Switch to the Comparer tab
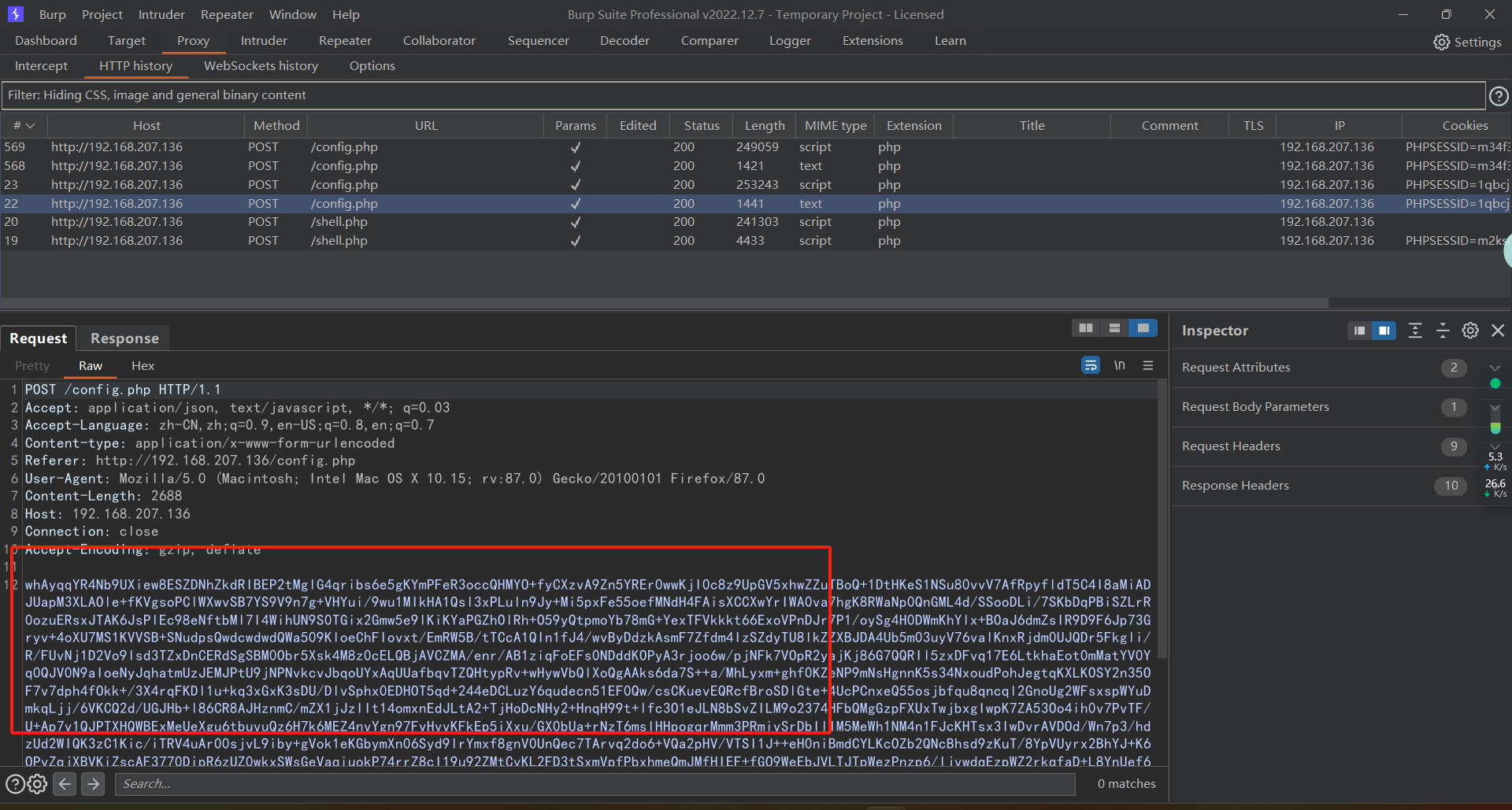The image size is (1512, 810). (x=710, y=41)
